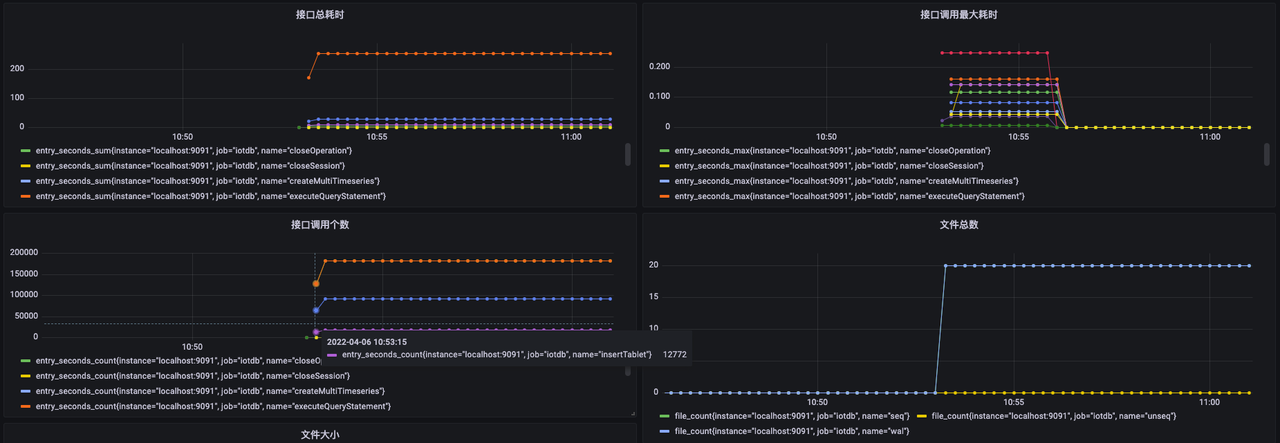The width and height of the screenshot is (1280, 443).
Task: Toggle entry_seconds_max closeSession legend entry
Action: (829, 165)
